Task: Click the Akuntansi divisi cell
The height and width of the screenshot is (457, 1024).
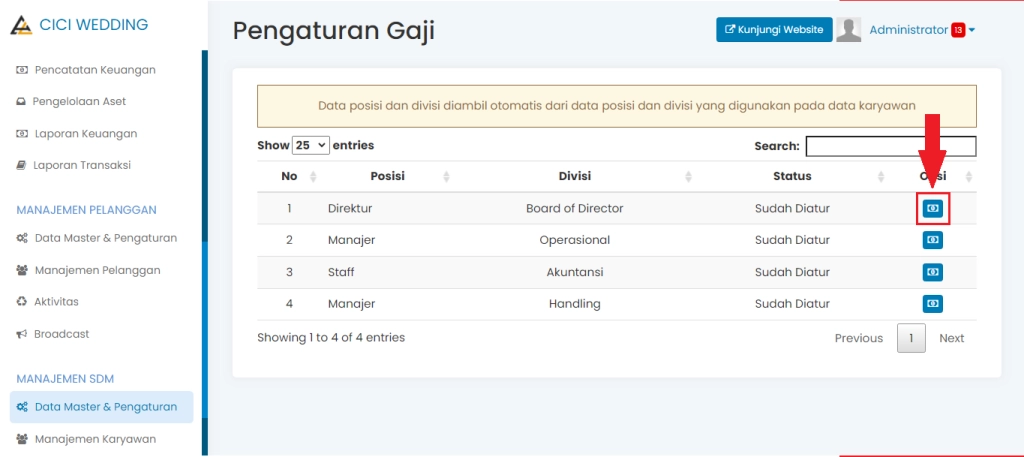Action: point(575,272)
